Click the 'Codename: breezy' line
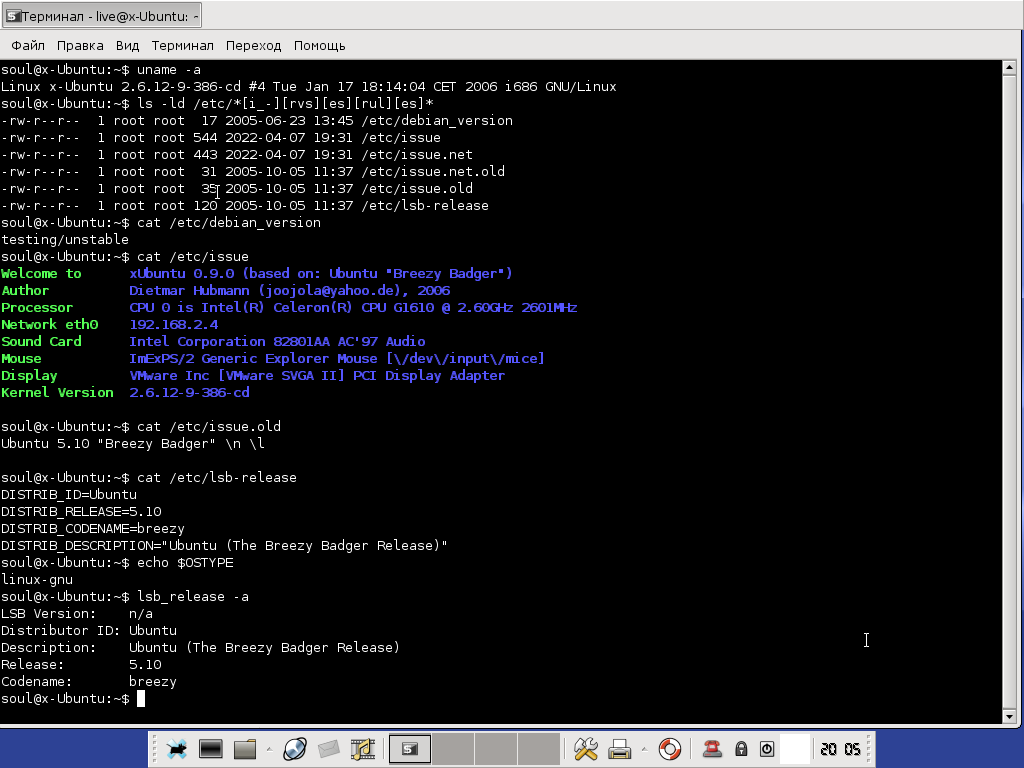 tap(89, 681)
